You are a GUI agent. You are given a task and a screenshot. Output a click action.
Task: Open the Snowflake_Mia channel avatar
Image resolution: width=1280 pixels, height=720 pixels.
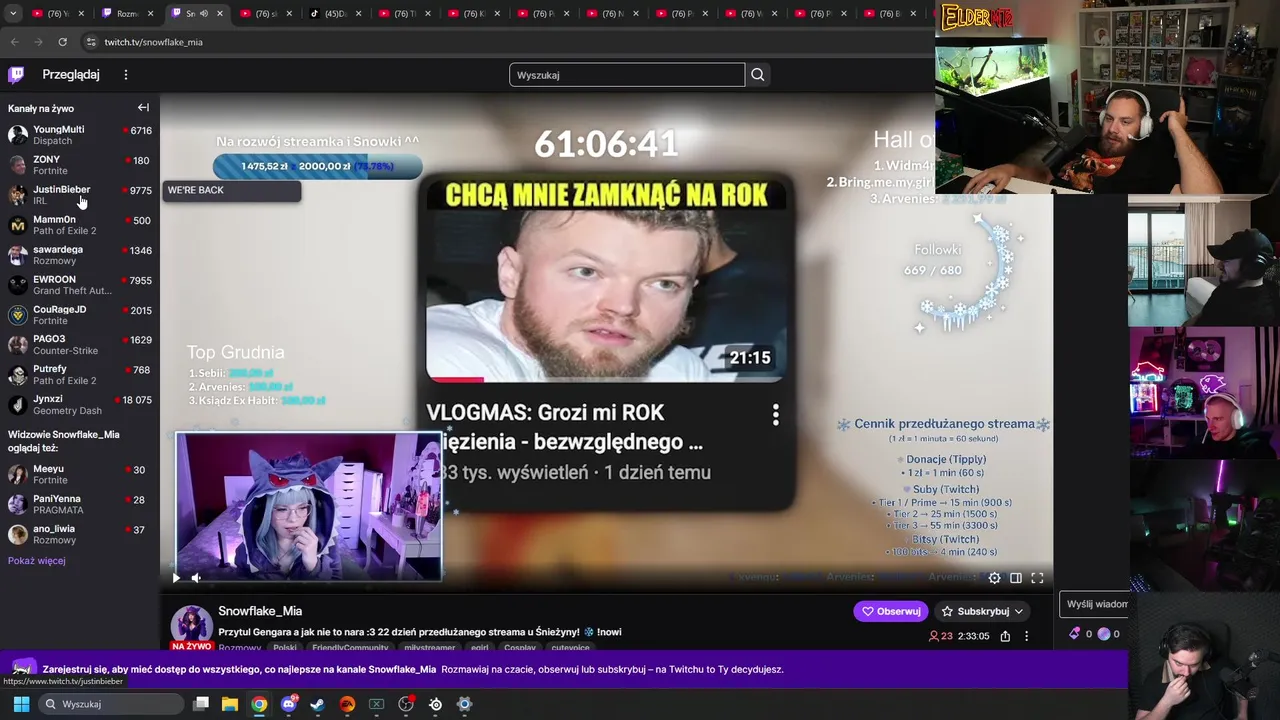coord(191,626)
